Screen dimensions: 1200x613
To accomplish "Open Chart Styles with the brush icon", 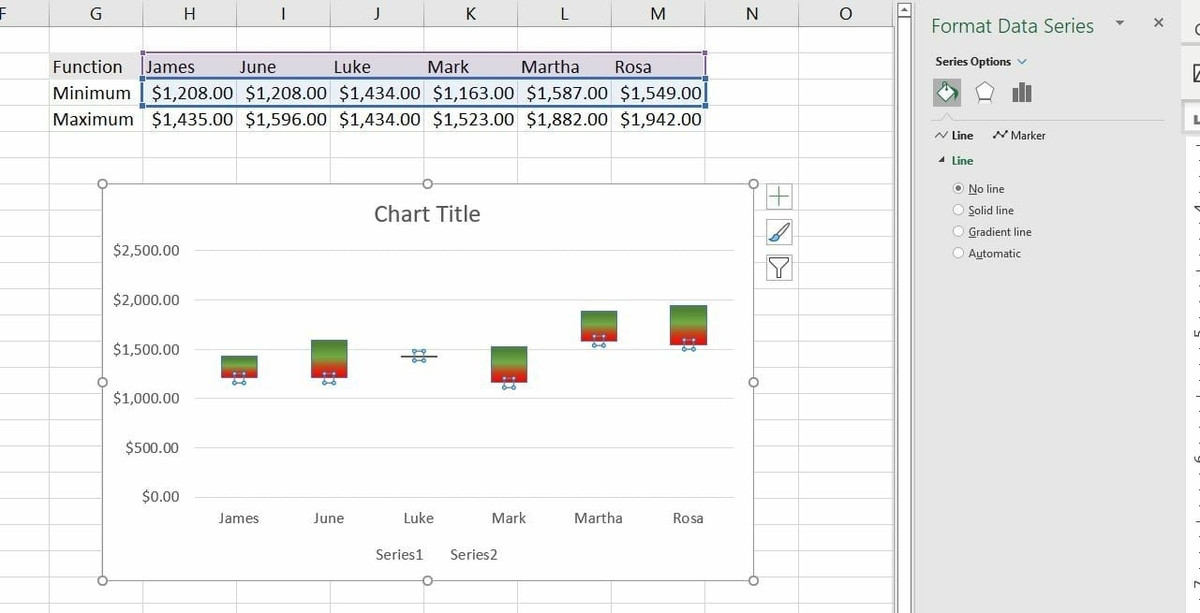I will click(x=778, y=231).
